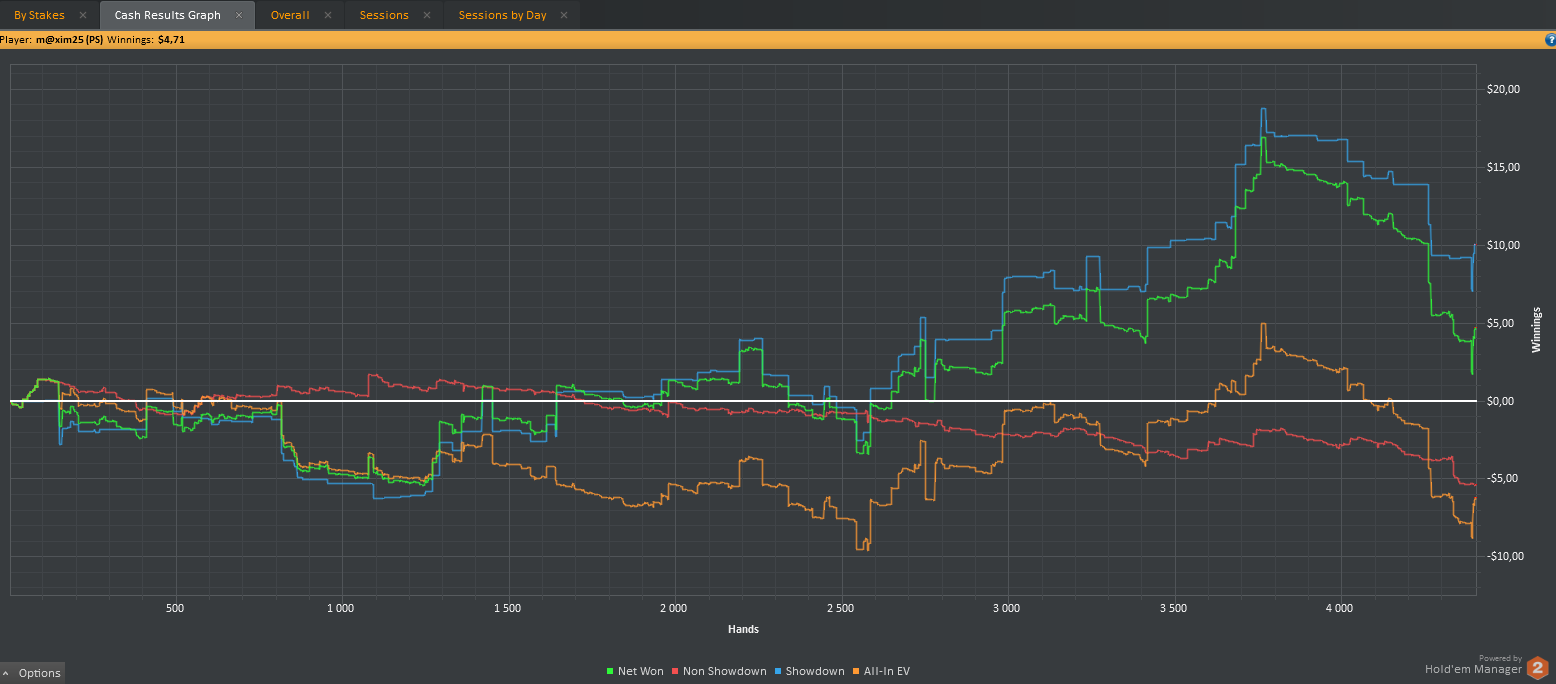Switch to the Overall tab
Screen dimensions: 1556x684
click(x=290, y=15)
